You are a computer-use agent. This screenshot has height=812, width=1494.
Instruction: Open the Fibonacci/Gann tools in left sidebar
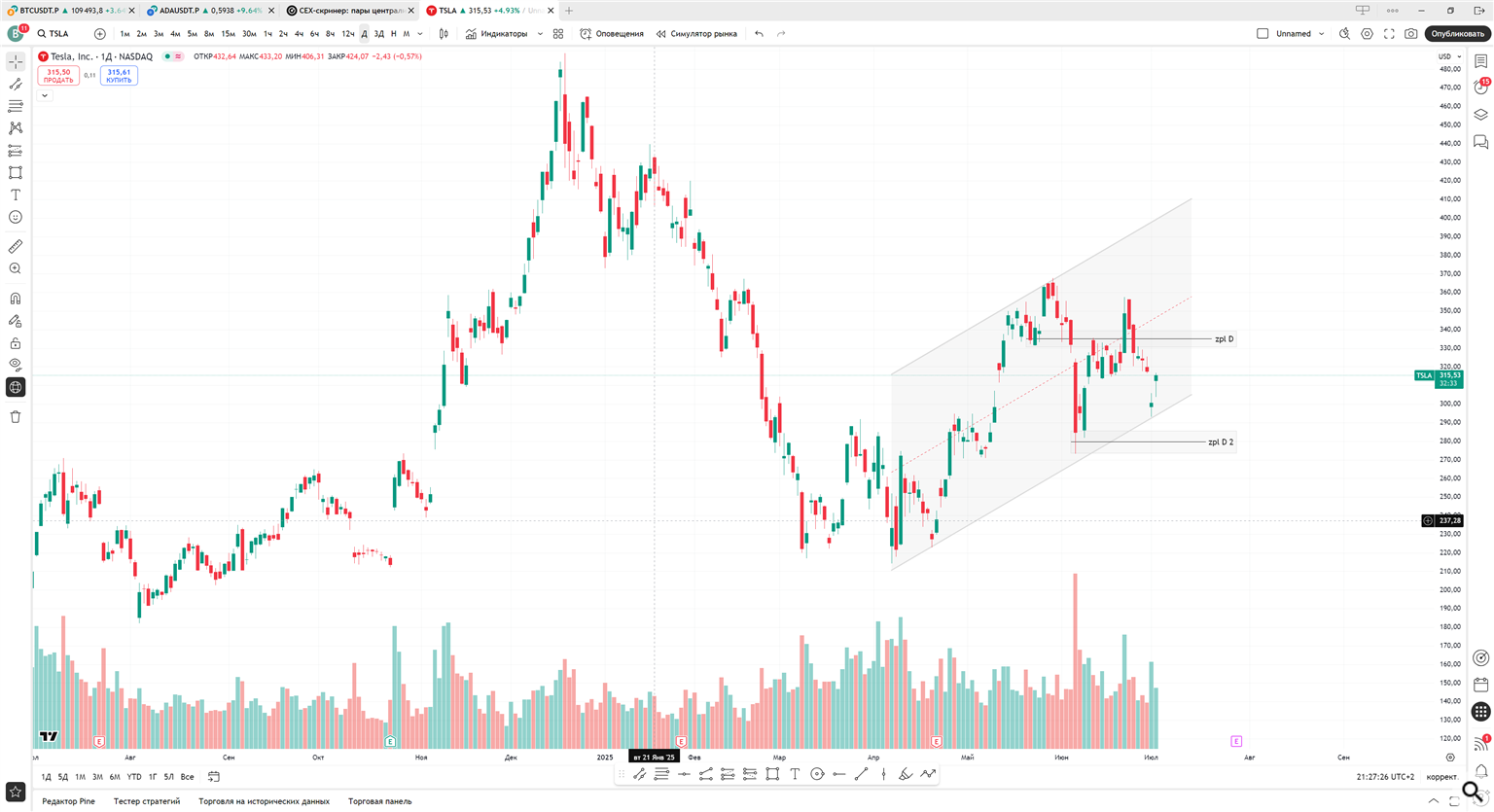(16, 106)
